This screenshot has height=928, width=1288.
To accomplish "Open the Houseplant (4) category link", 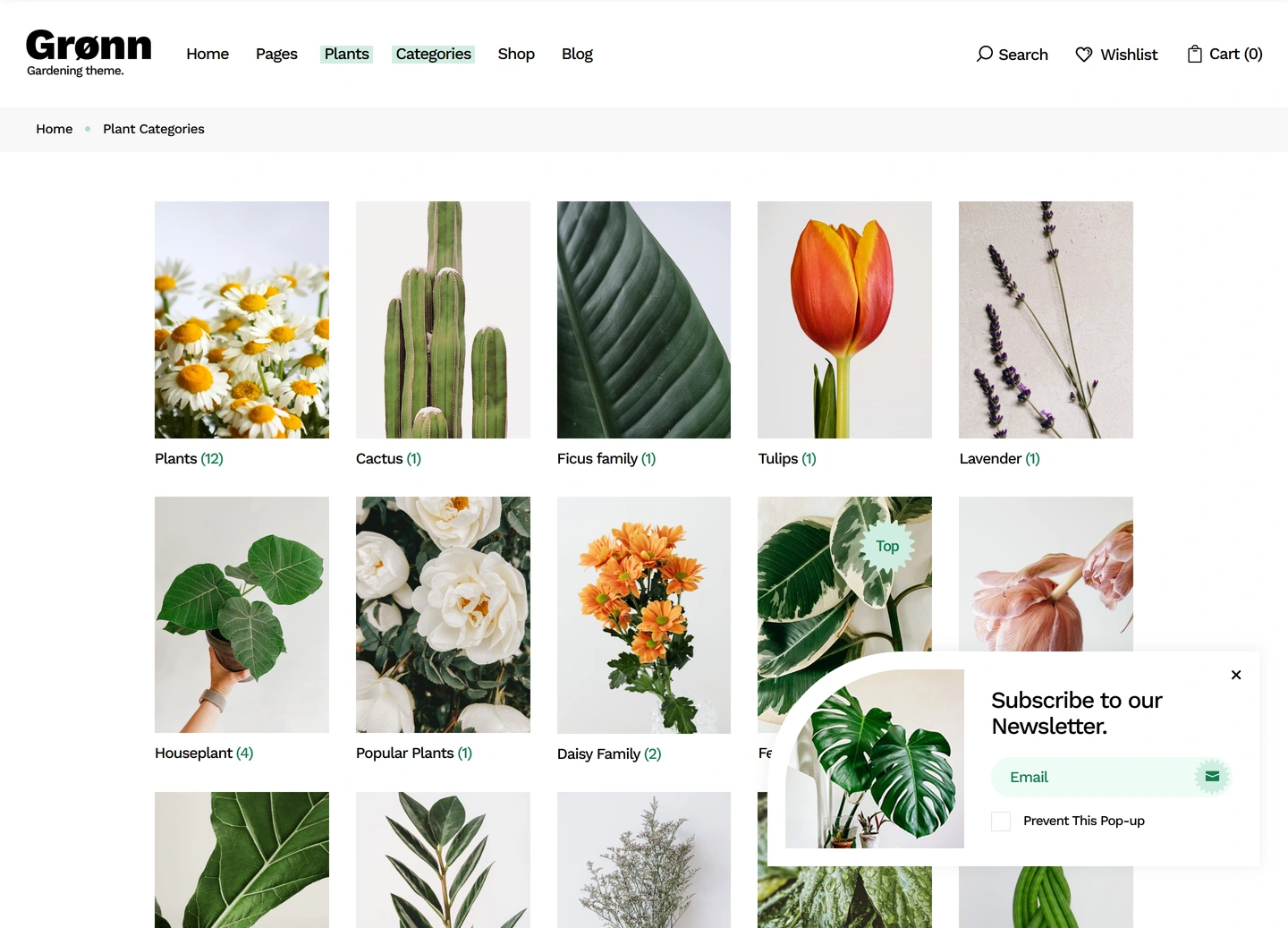I will (x=204, y=753).
